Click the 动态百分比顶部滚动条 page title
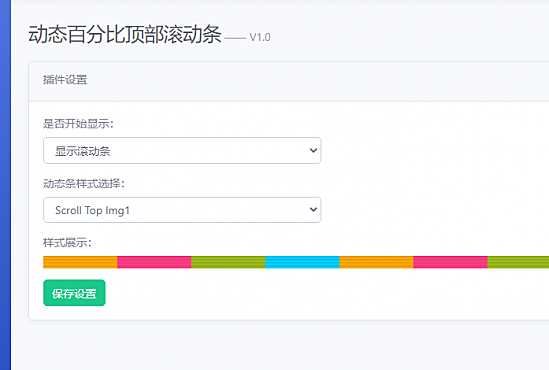549x370 pixels. 125,34
